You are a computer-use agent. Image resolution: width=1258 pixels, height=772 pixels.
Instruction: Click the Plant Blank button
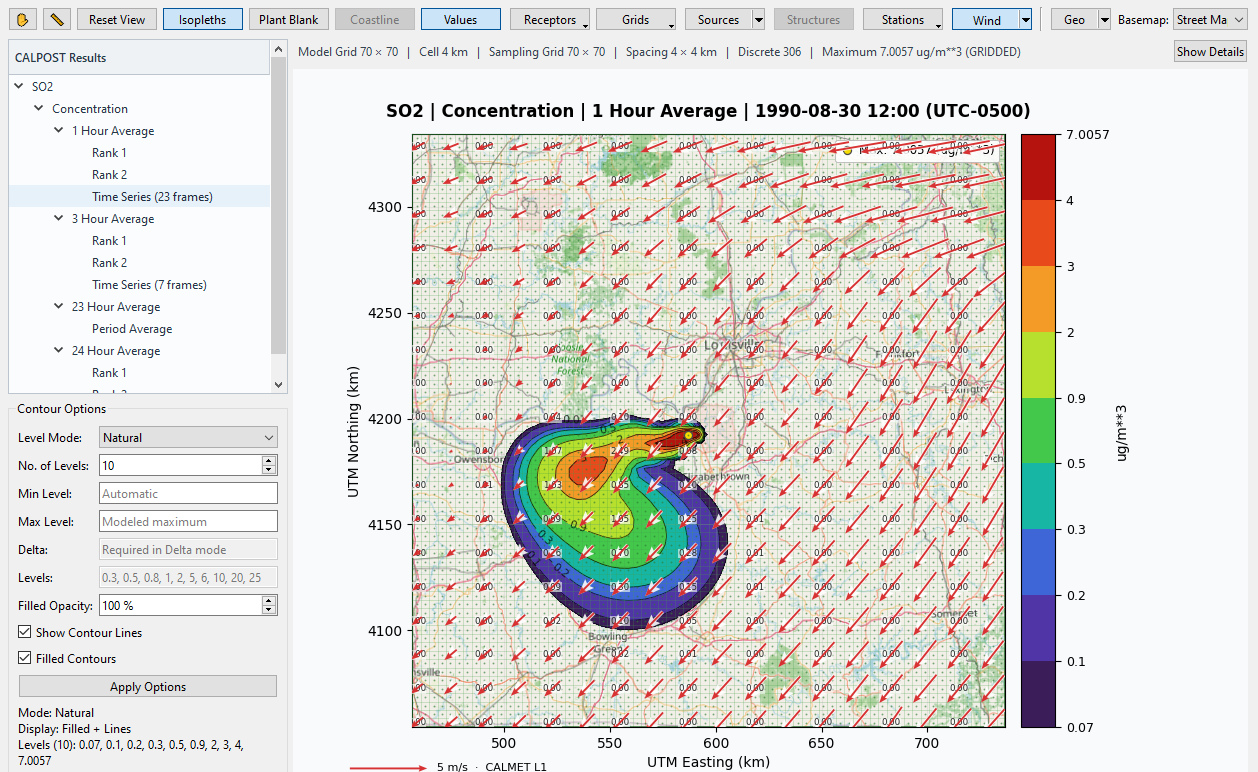click(289, 19)
